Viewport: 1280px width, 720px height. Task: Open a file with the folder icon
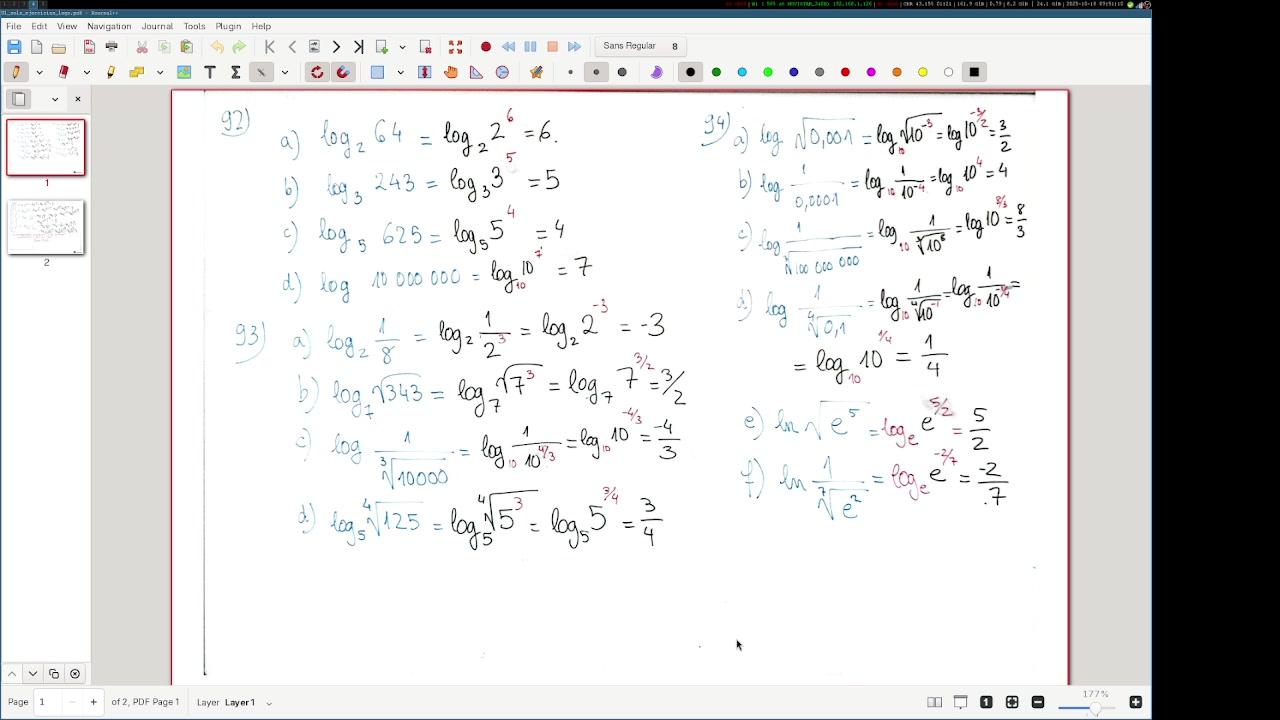59,47
